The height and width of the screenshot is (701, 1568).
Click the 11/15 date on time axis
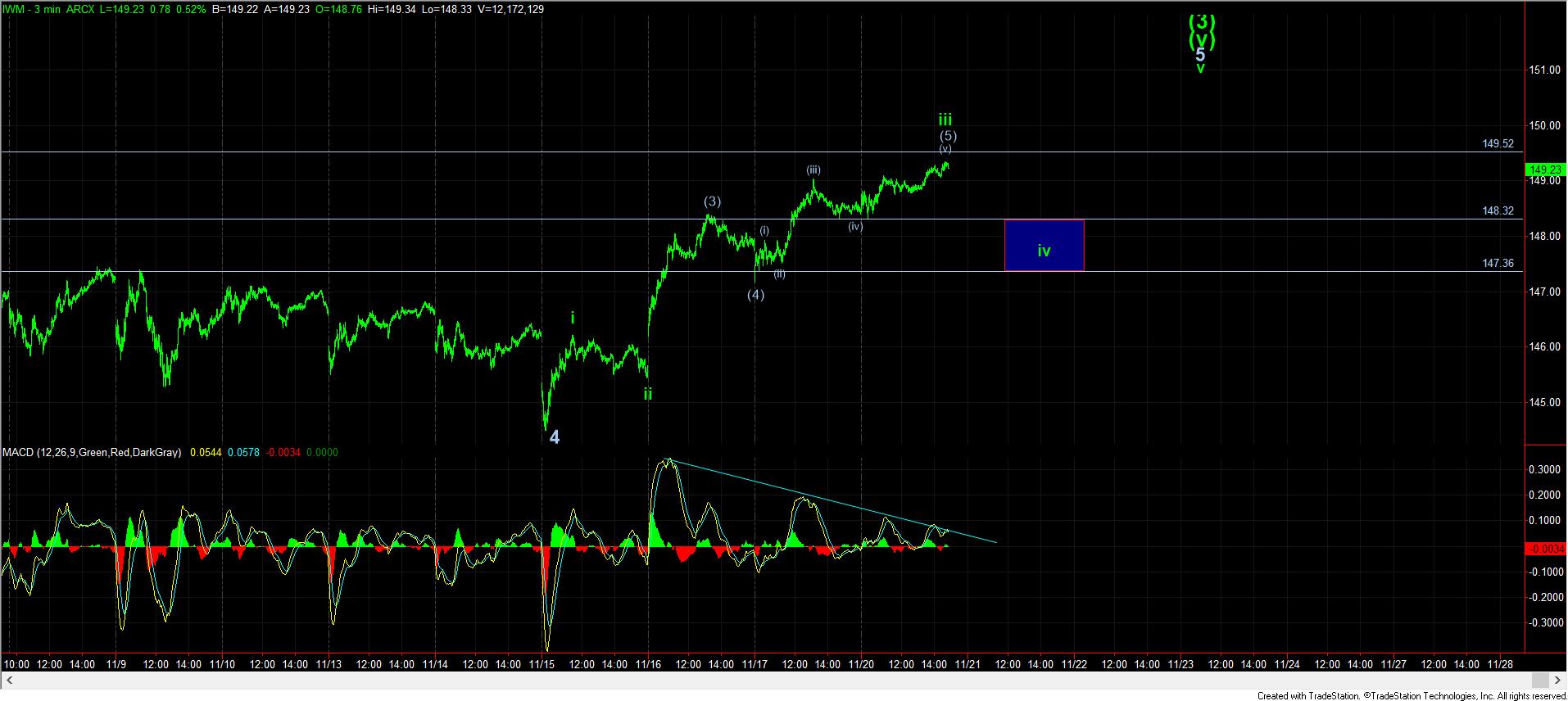click(542, 664)
